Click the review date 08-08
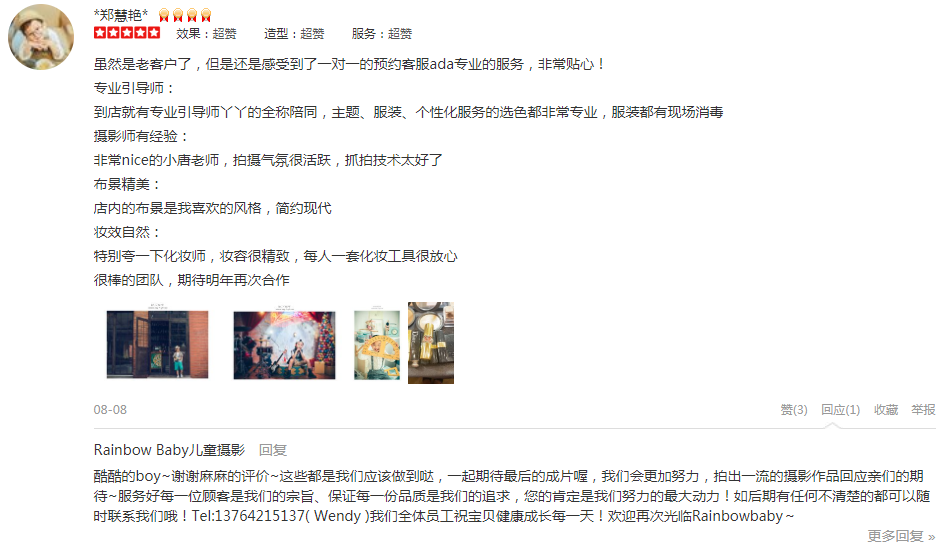The image size is (943, 543). pyautogui.click(x=110, y=410)
